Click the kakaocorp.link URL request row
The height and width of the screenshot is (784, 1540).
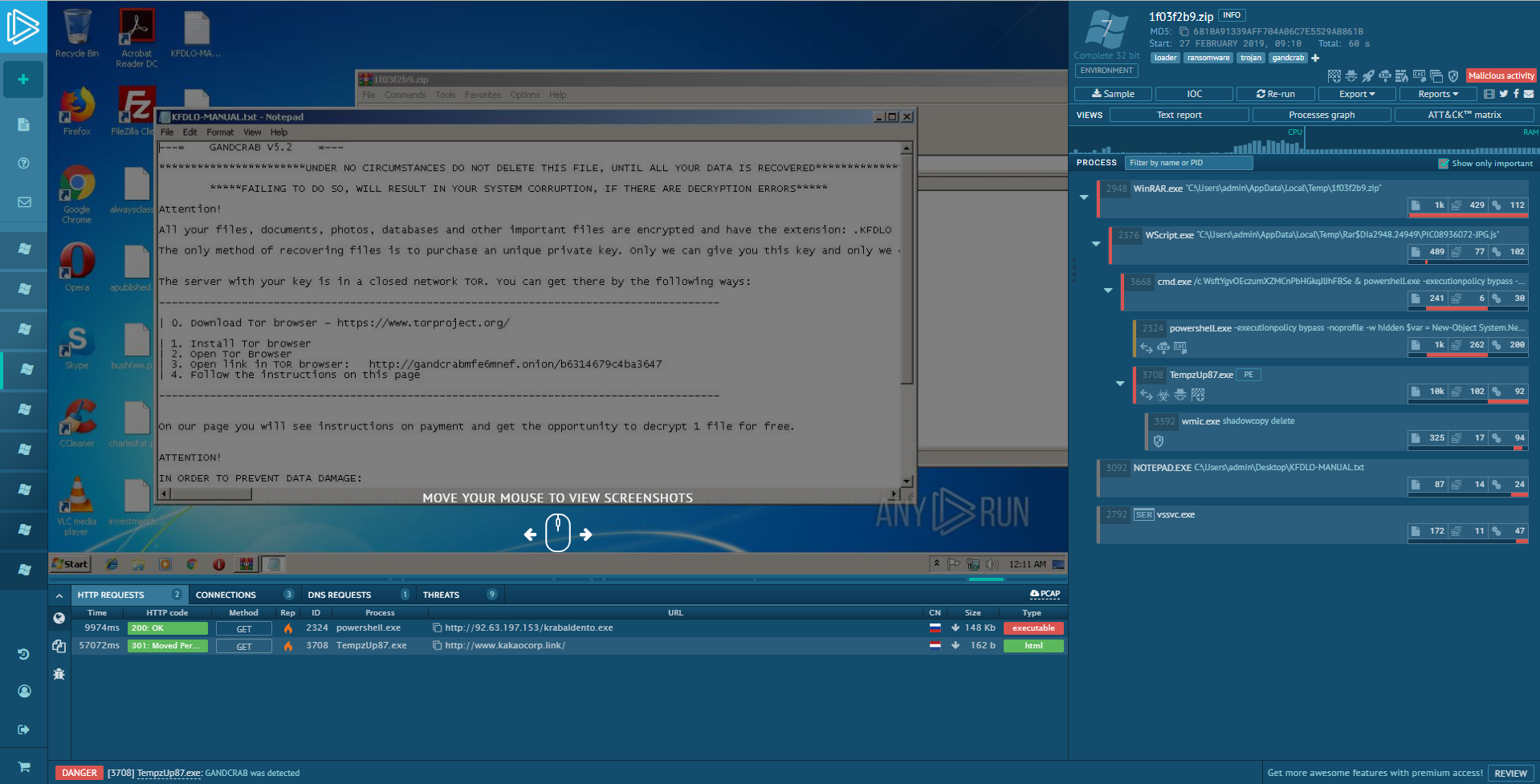click(x=568, y=645)
